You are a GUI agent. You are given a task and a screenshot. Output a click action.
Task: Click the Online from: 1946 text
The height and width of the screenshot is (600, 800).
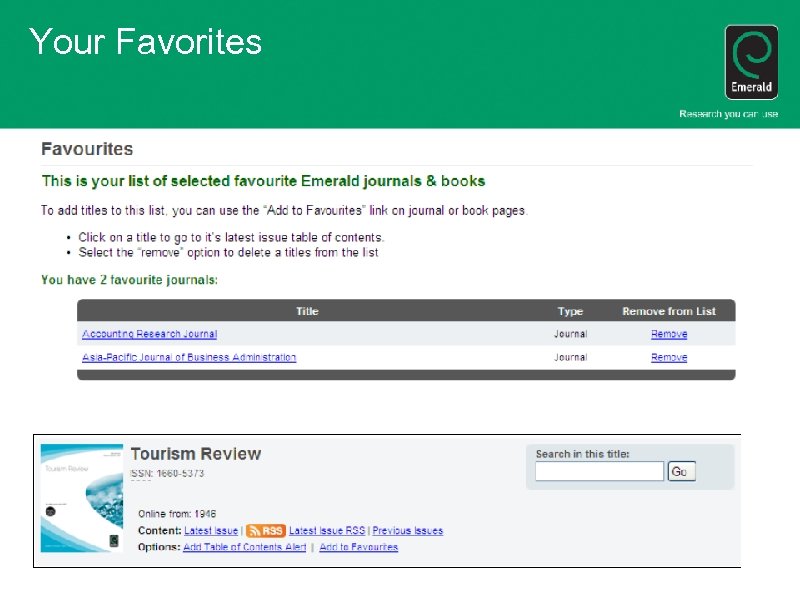[177, 514]
